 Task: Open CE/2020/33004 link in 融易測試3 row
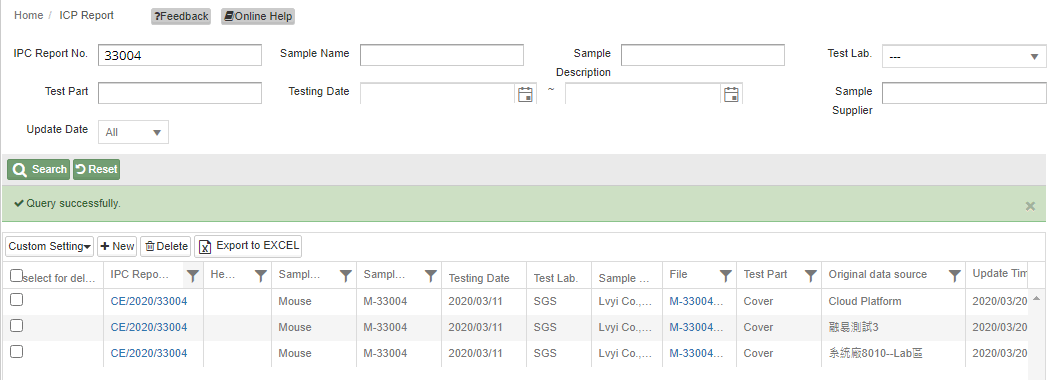pos(149,327)
